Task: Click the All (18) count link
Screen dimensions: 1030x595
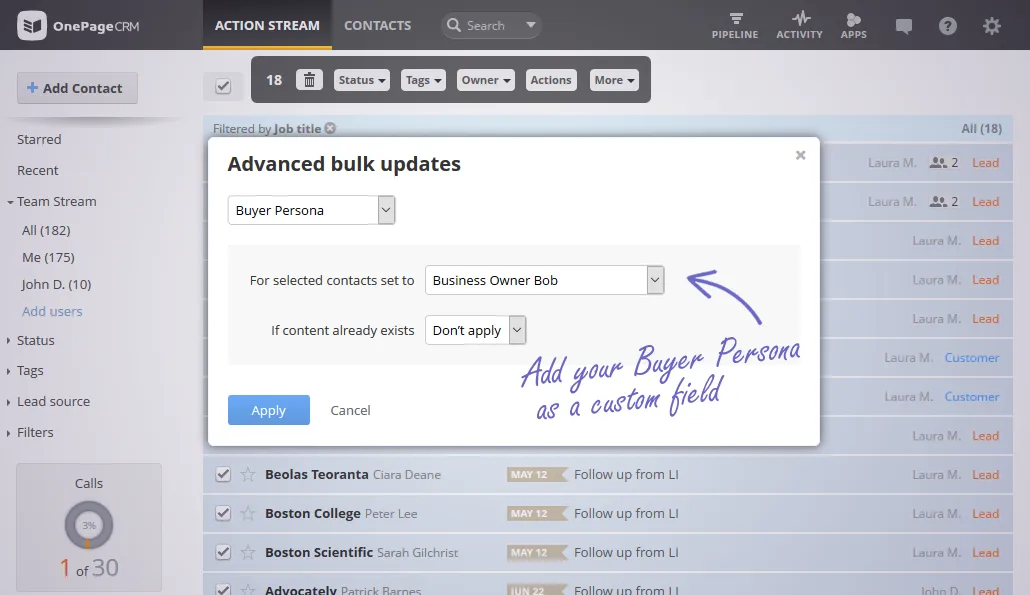Action: (x=981, y=129)
